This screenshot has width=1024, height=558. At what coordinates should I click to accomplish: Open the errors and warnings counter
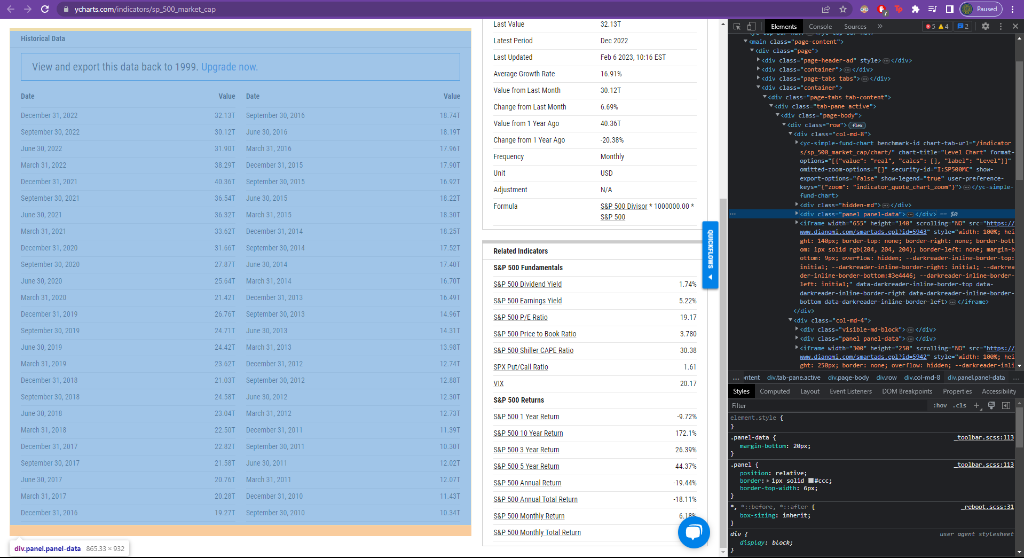[937, 27]
